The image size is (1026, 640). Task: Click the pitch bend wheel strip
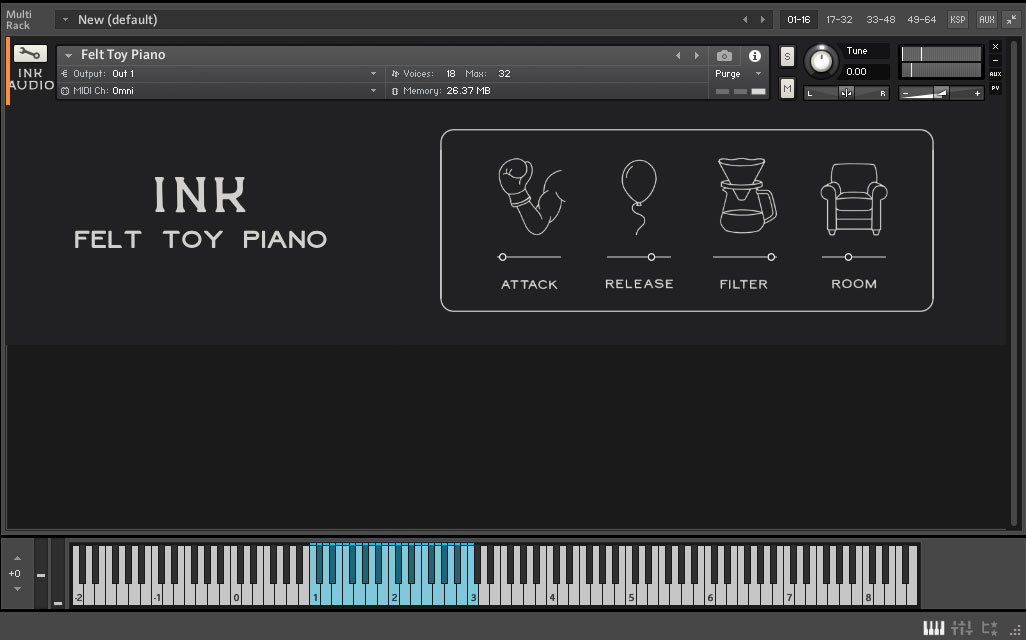(x=41, y=574)
